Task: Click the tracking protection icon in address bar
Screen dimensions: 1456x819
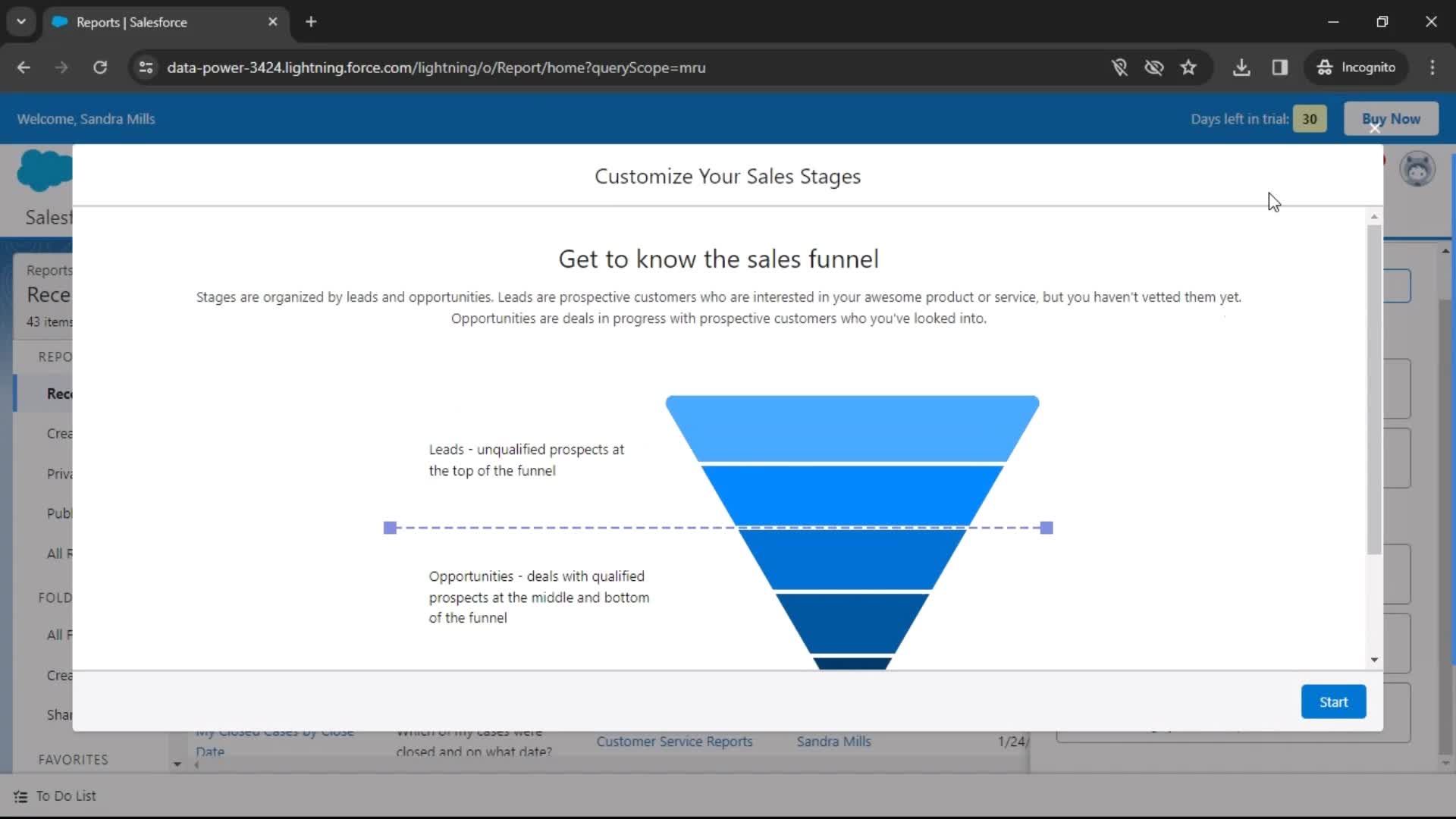Action: pos(1119,67)
